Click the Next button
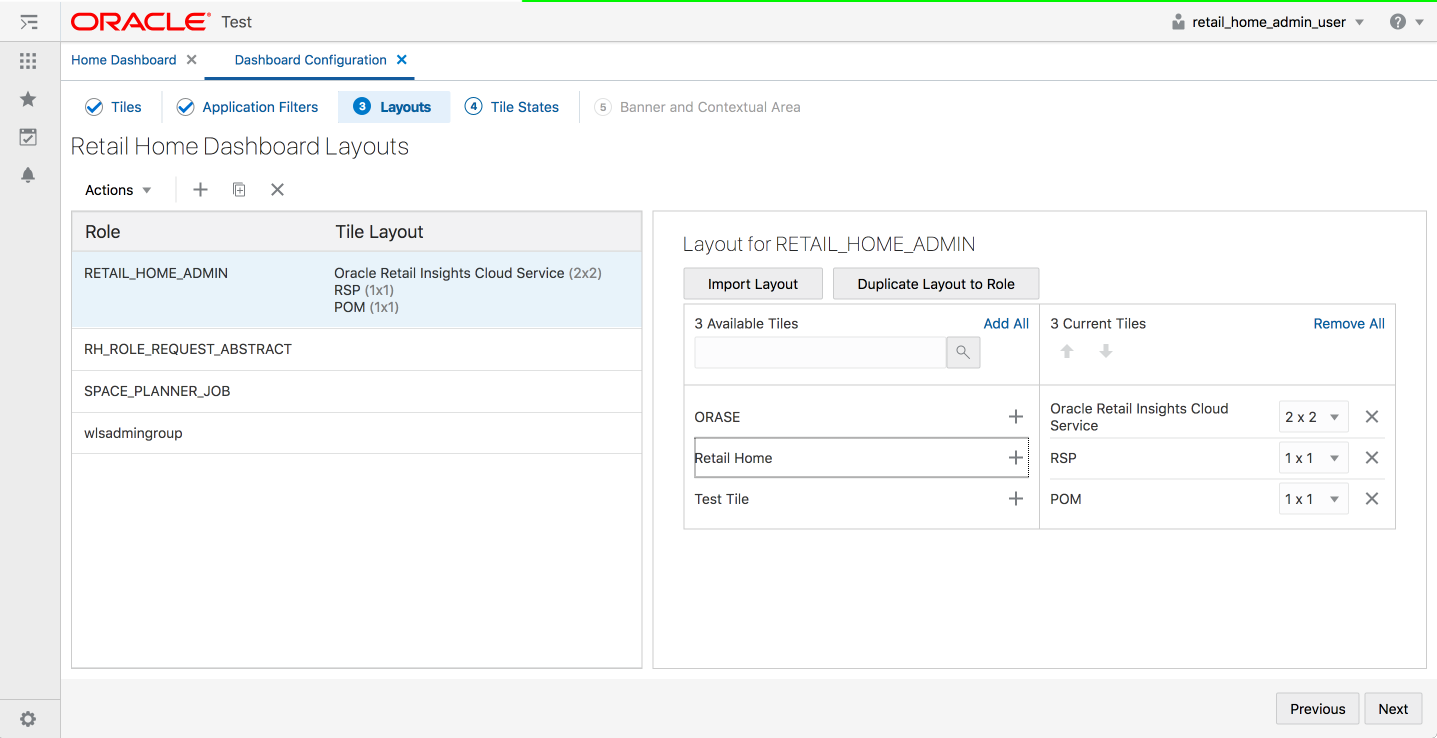Image resolution: width=1437 pixels, height=738 pixels. [1393, 709]
